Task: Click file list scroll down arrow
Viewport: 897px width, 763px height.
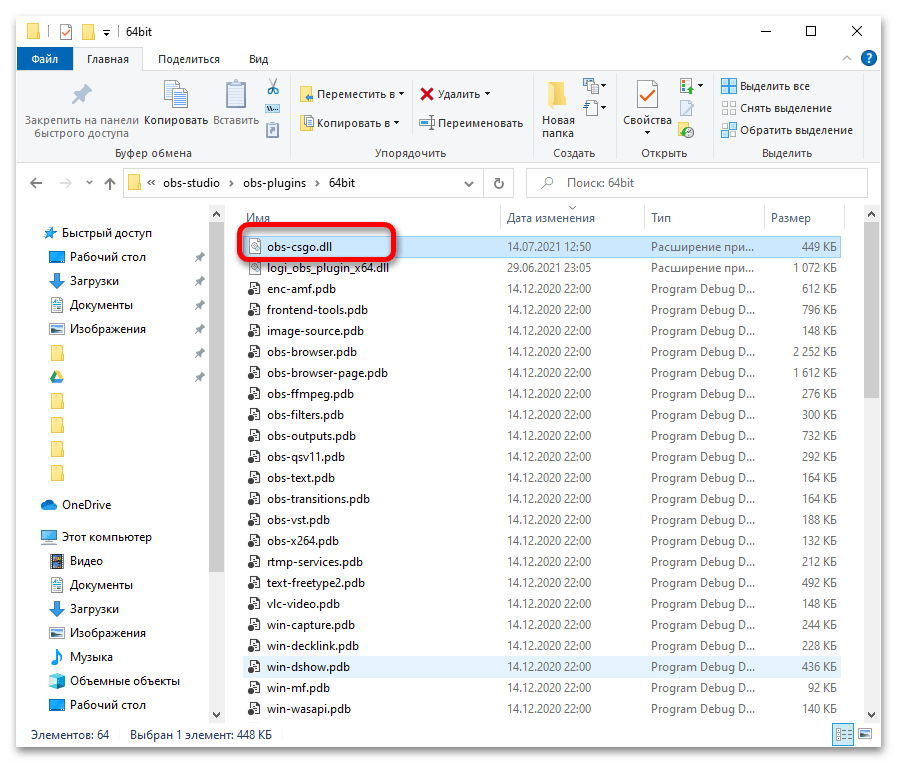Action: click(x=871, y=714)
